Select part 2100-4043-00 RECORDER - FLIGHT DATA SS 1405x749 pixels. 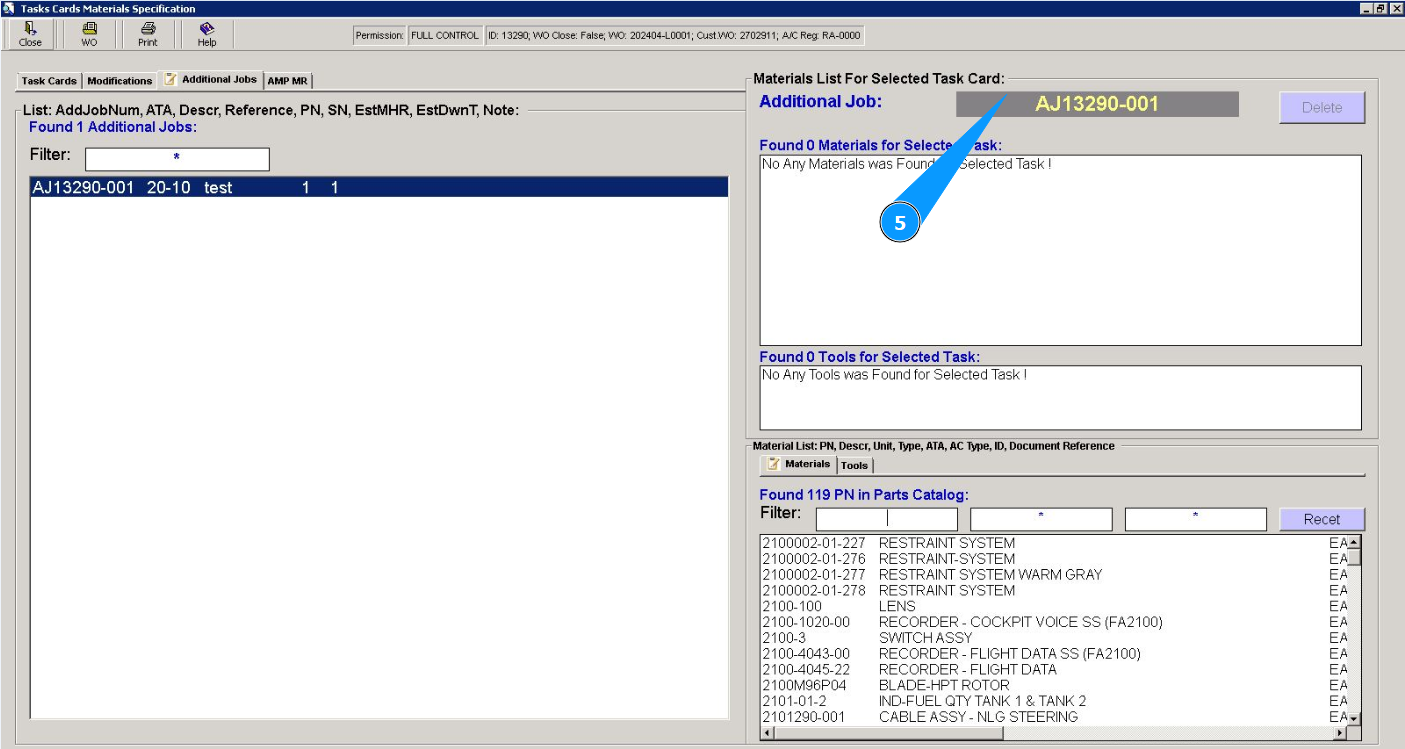1054,654
